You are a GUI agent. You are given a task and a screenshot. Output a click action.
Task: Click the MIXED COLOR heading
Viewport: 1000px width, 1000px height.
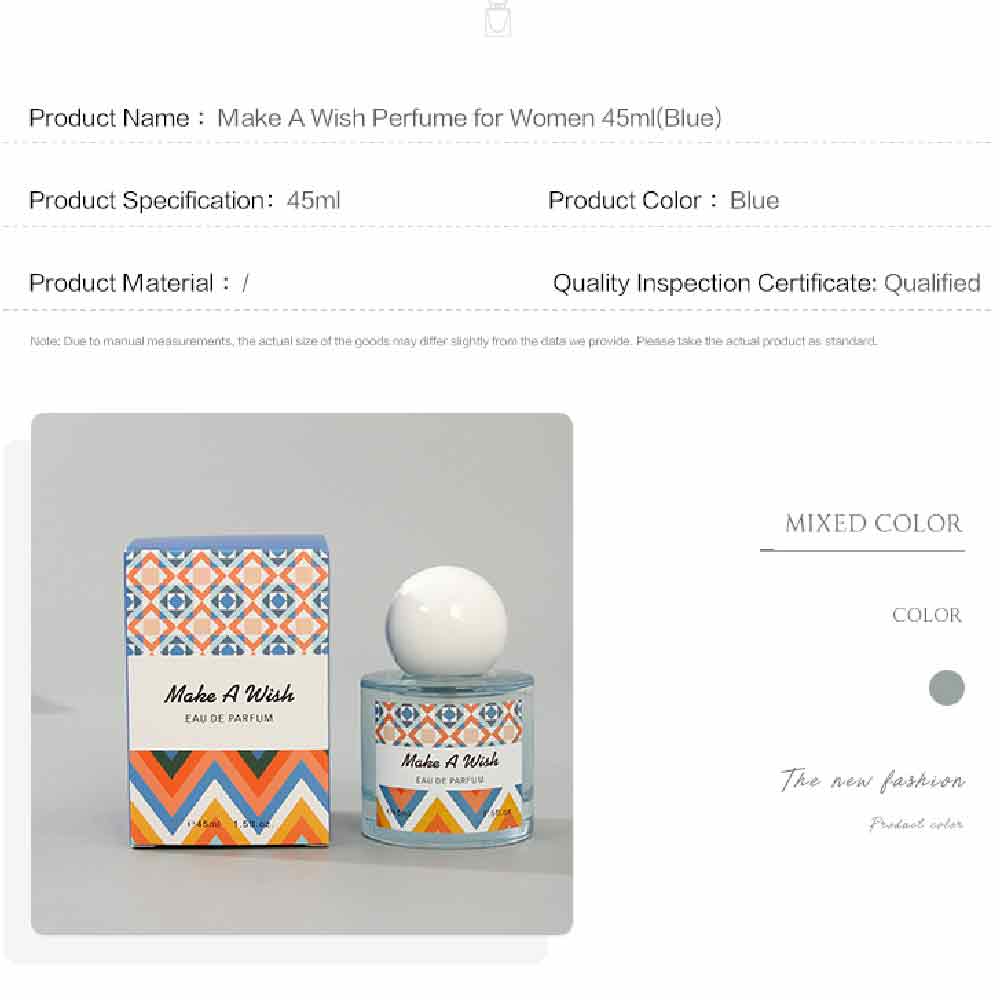[x=873, y=524]
